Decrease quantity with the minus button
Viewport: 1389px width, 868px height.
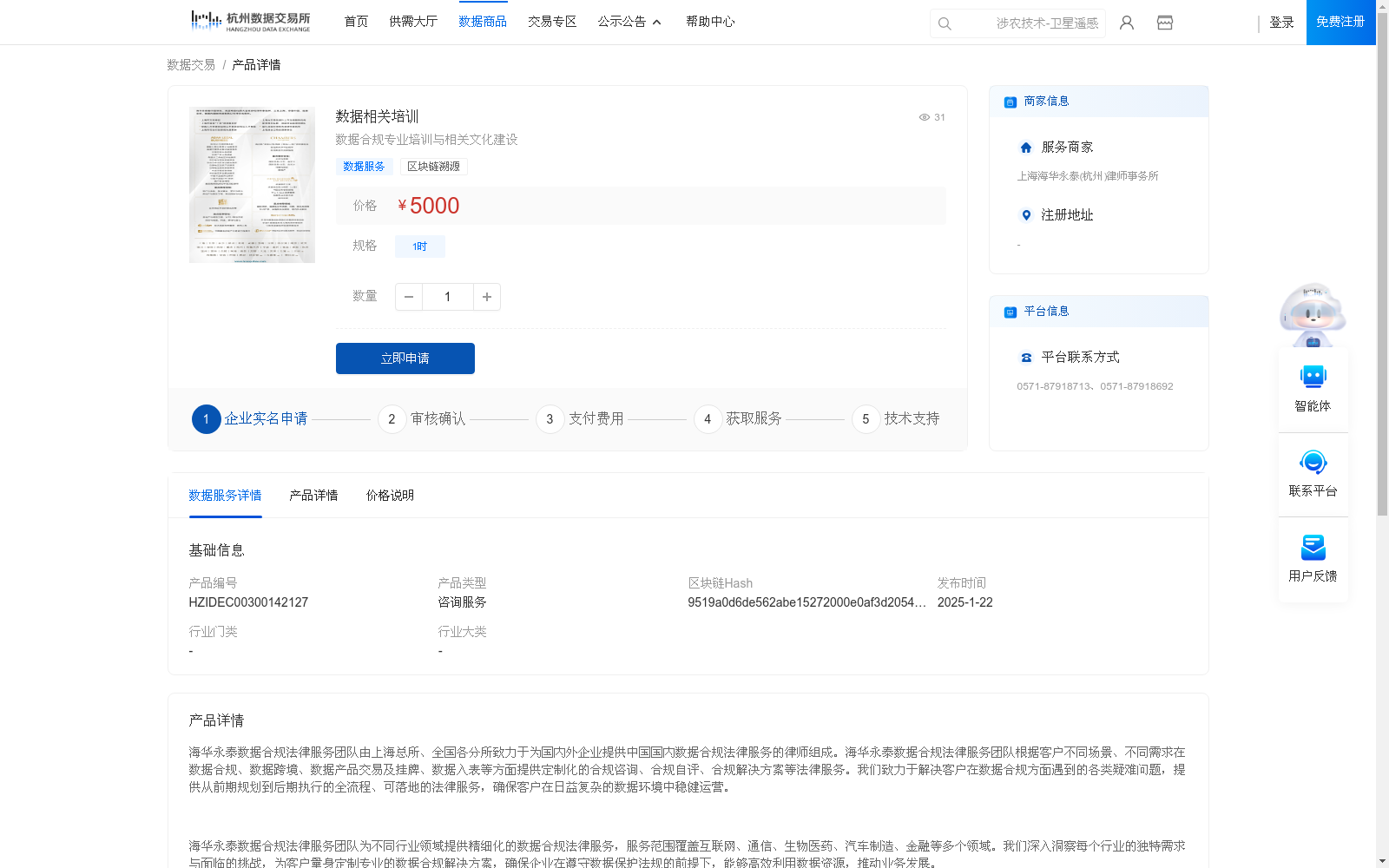409,297
